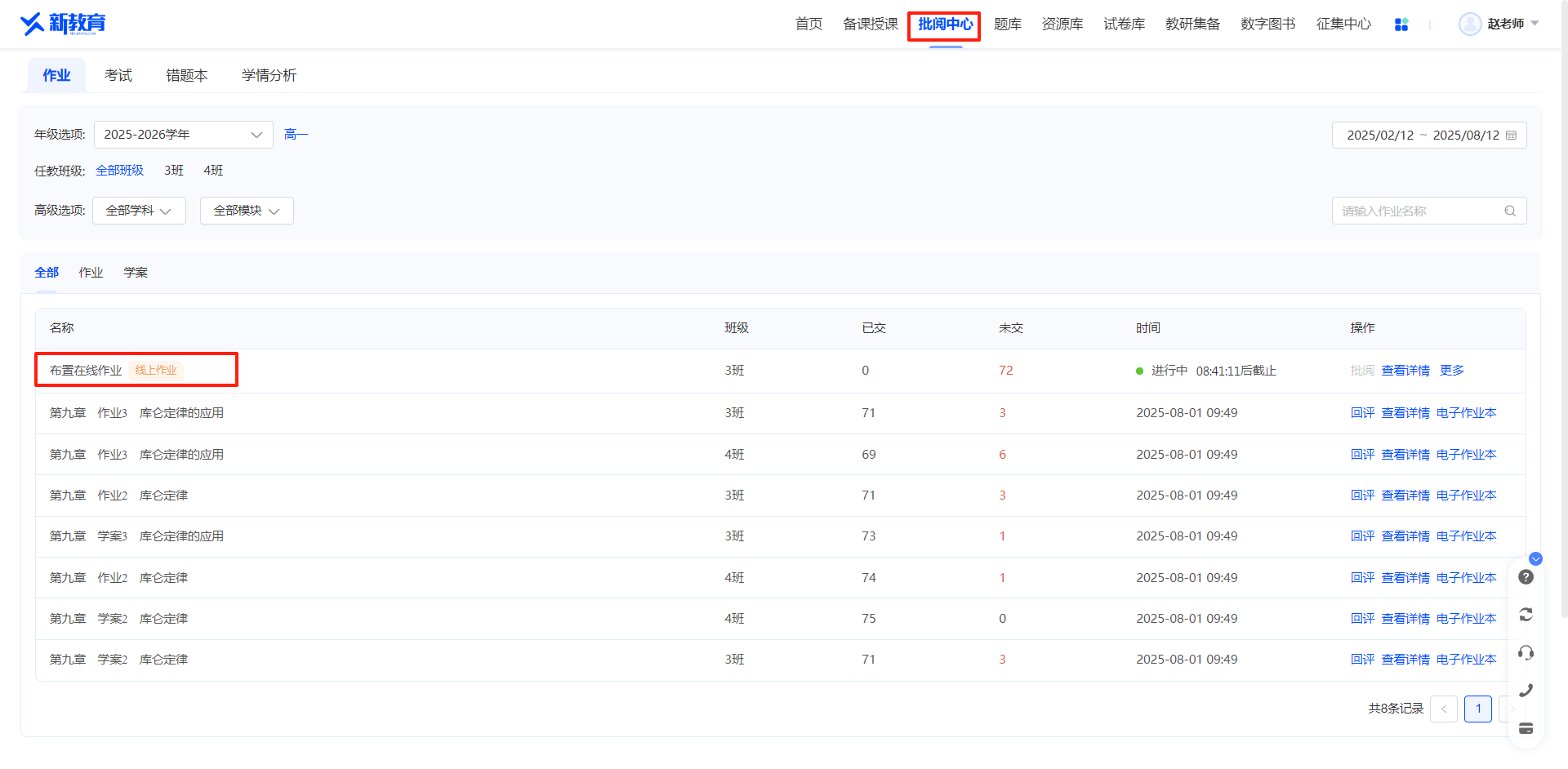Open the headset customer service icon
The height and width of the screenshot is (769, 1568).
tap(1526, 652)
